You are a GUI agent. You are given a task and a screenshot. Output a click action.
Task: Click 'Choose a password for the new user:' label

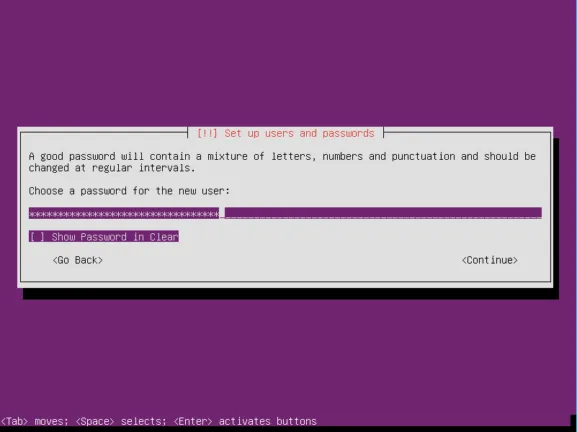(x=129, y=191)
